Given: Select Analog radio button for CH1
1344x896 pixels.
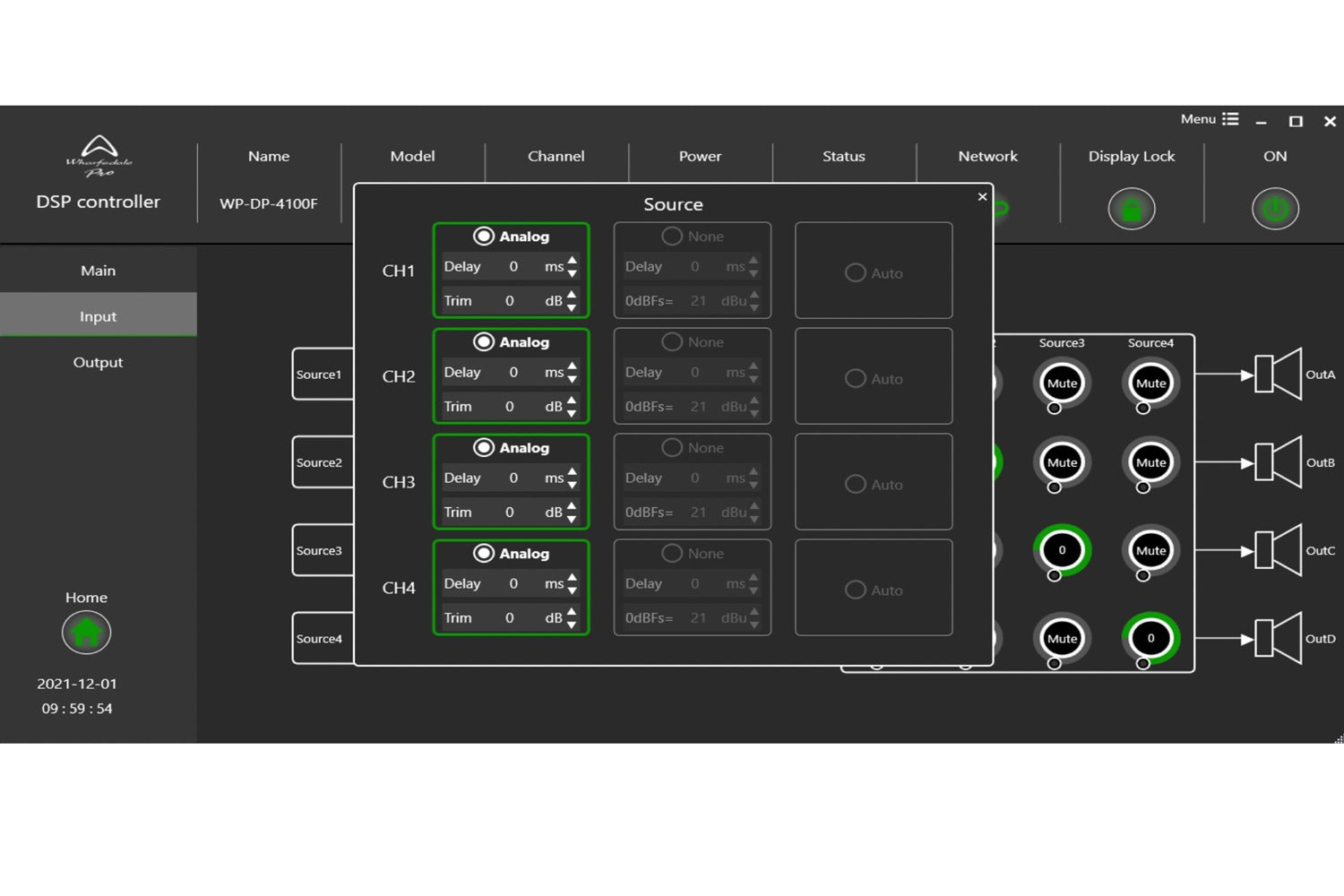Looking at the screenshot, I should tap(484, 237).
